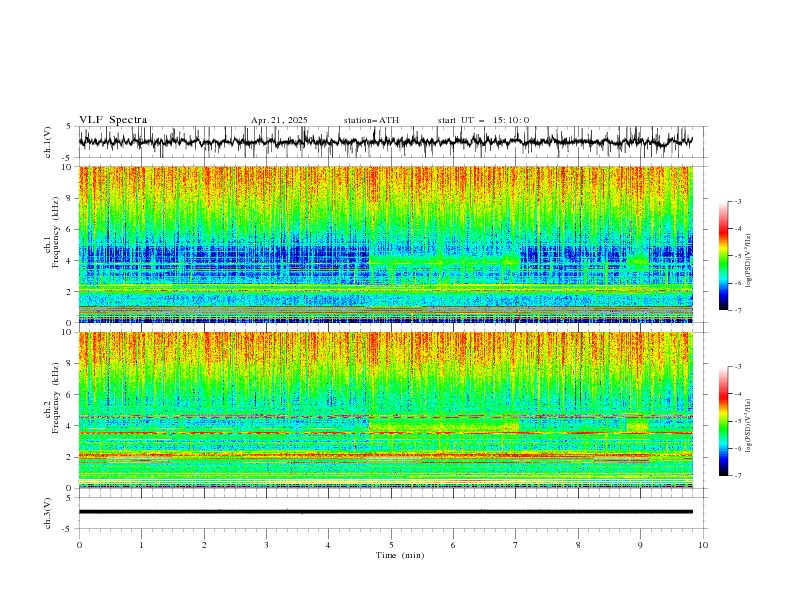The image size is (792, 612).
Task: Click the 'VLF Spectra' title text
Action: click(113, 120)
